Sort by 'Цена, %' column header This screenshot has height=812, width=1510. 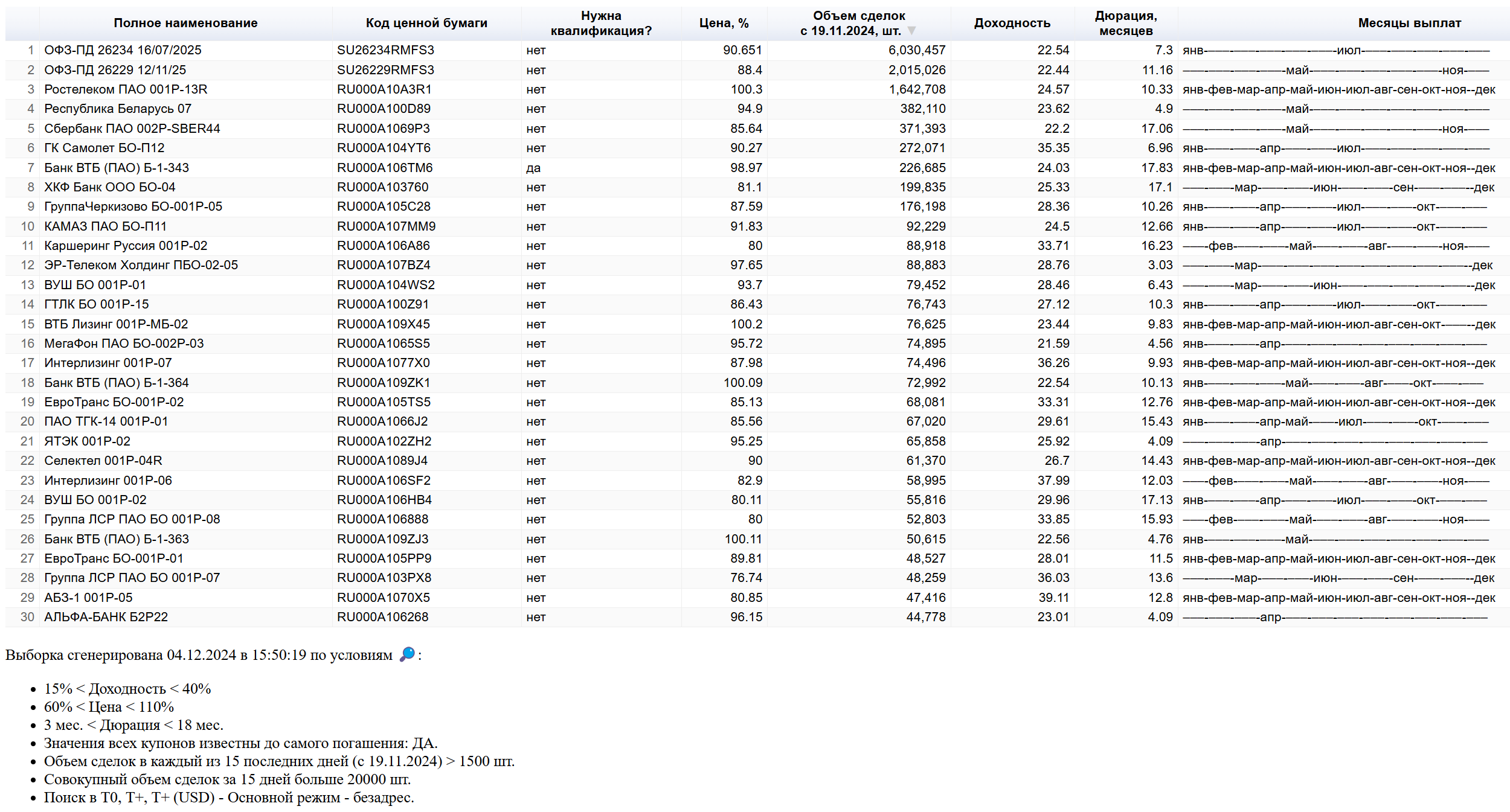tap(724, 23)
